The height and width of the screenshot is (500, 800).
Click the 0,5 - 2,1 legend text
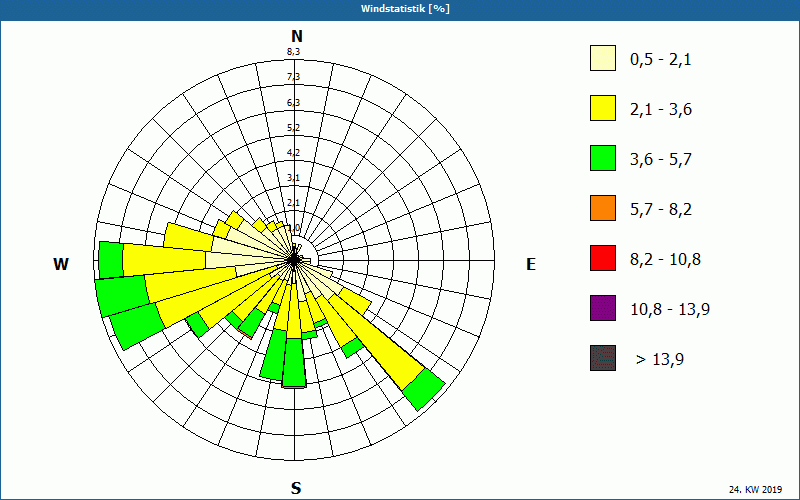click(x=661, y=60)
